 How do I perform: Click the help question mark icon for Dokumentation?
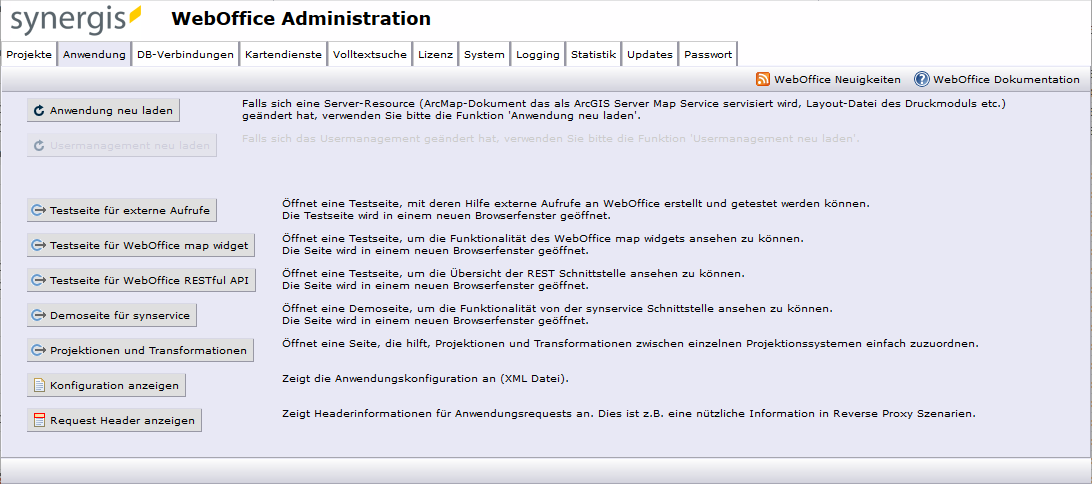[x=922, y=79]
